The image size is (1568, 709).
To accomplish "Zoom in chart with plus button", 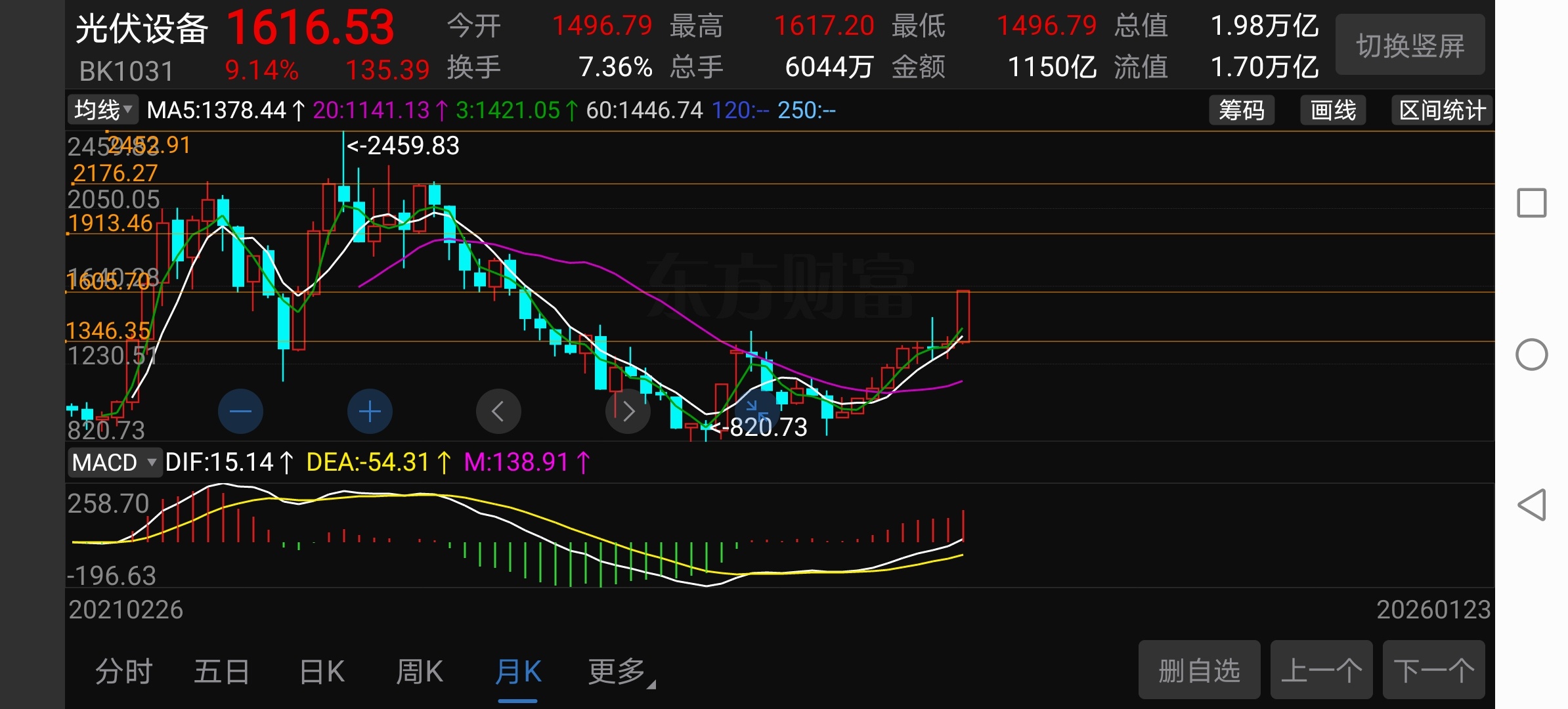I will pos(370,412).
